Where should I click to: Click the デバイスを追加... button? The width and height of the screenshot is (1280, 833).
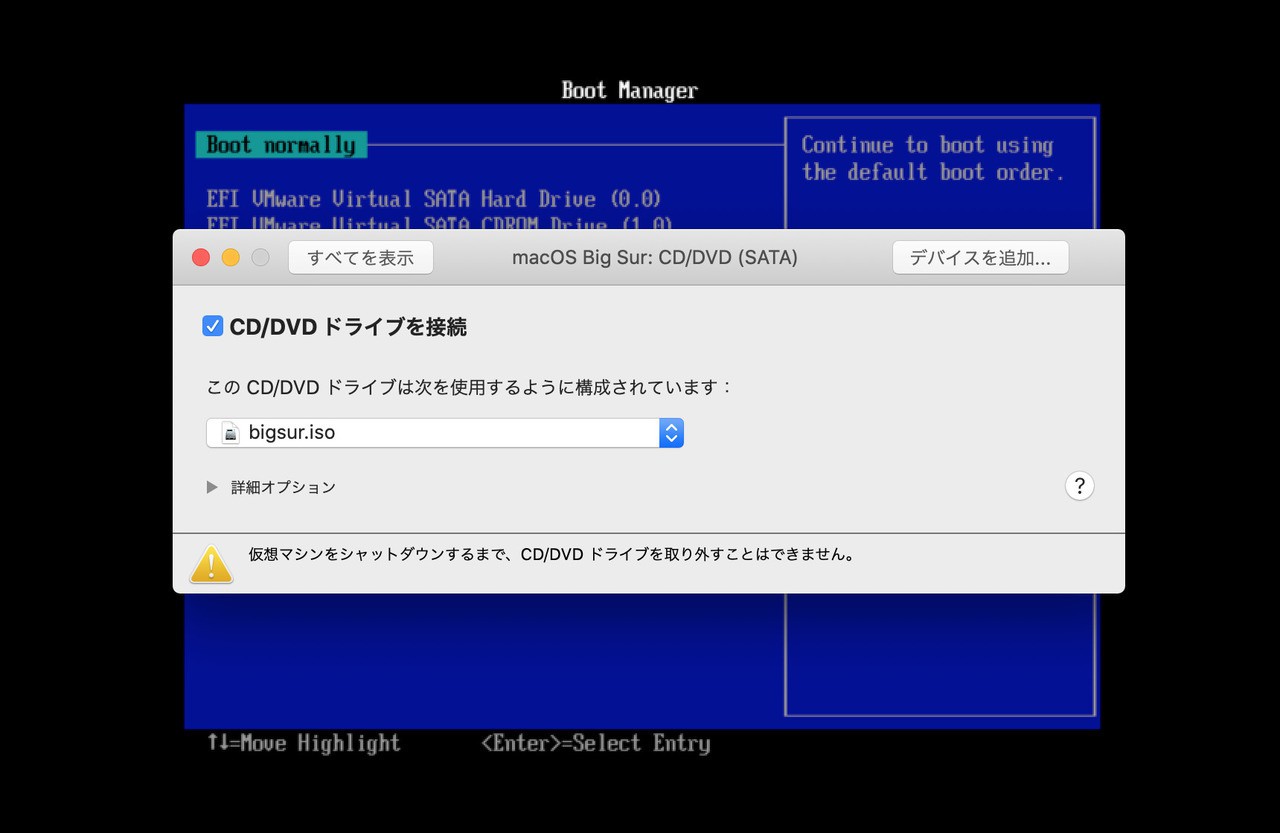980,257
